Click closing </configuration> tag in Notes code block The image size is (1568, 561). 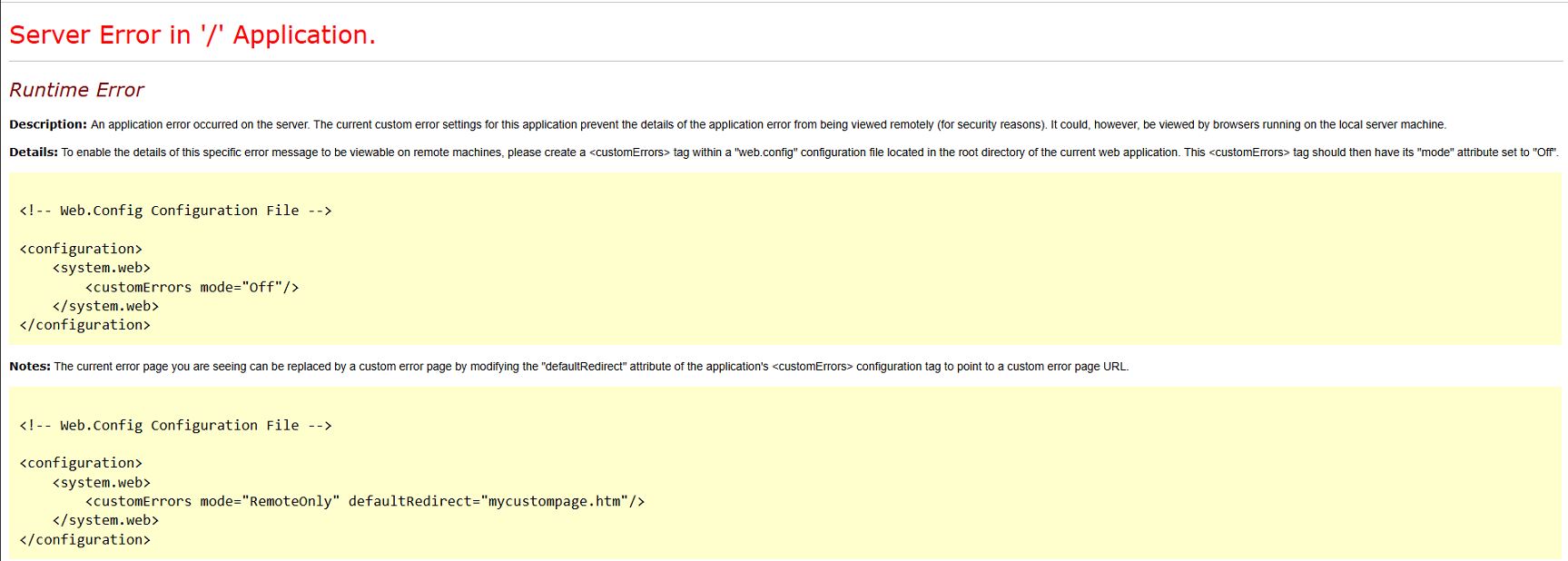(84, 540)
